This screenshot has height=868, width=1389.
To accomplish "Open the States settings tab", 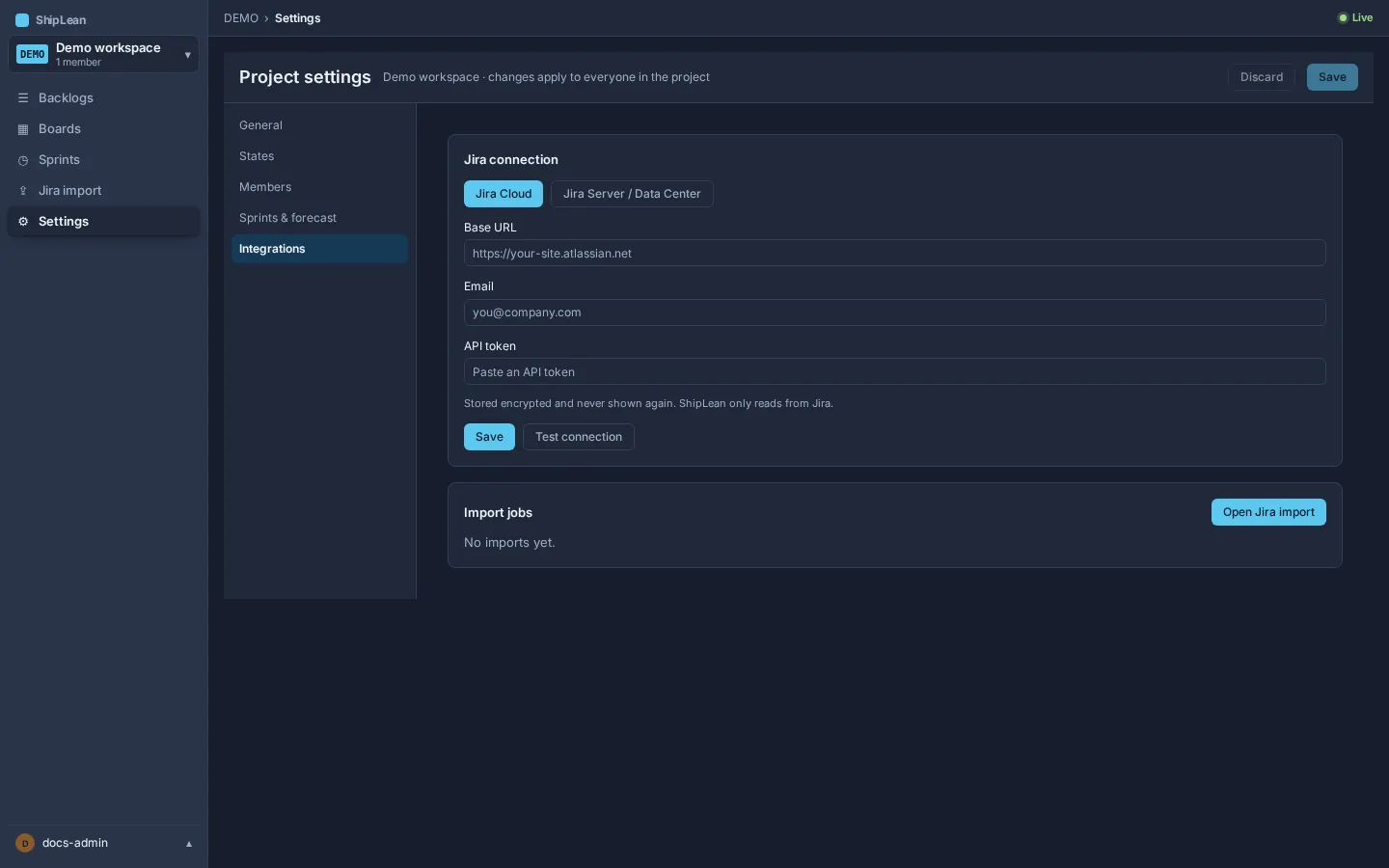I will tap(319, 156).
